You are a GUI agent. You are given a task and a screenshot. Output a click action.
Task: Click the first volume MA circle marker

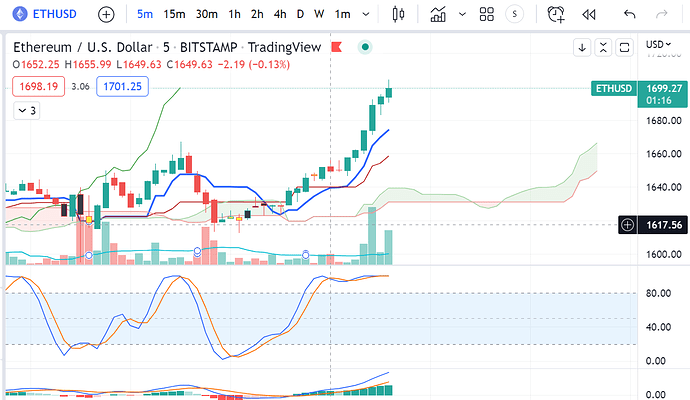coord(89,255)
